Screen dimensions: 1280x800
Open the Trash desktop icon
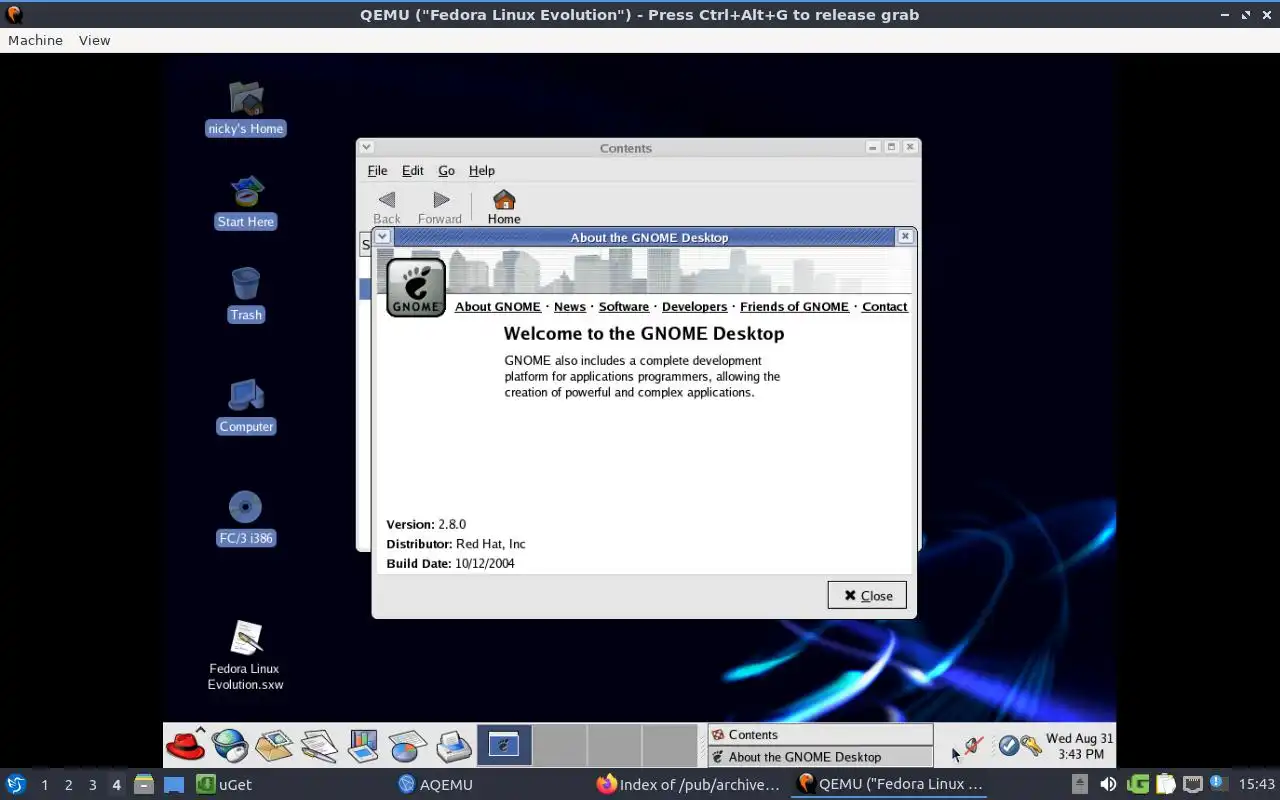tap(246, 294)
